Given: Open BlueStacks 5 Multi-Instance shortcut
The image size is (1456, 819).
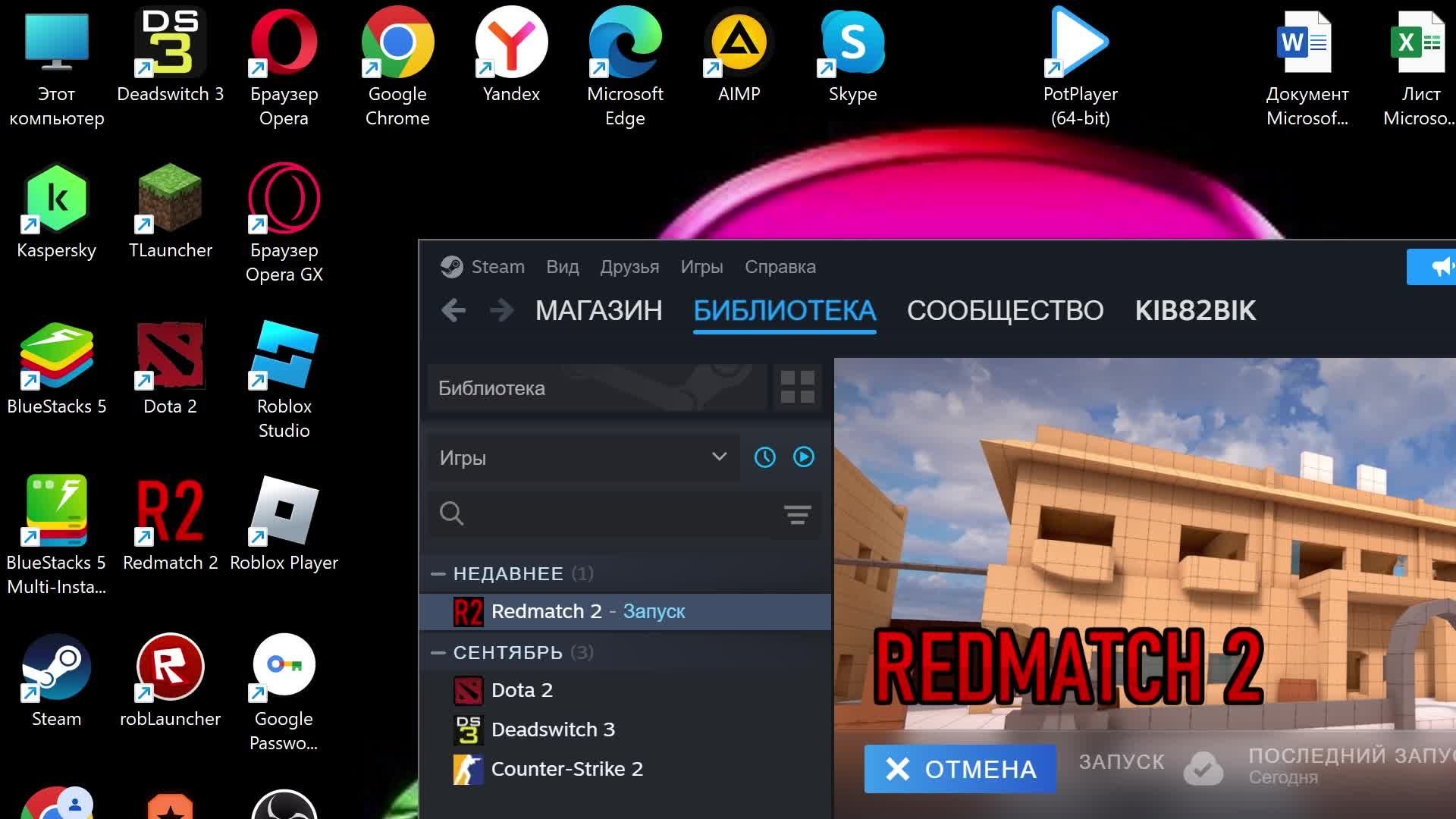Looking at the screenshot, I should click(x=57, y=535).
